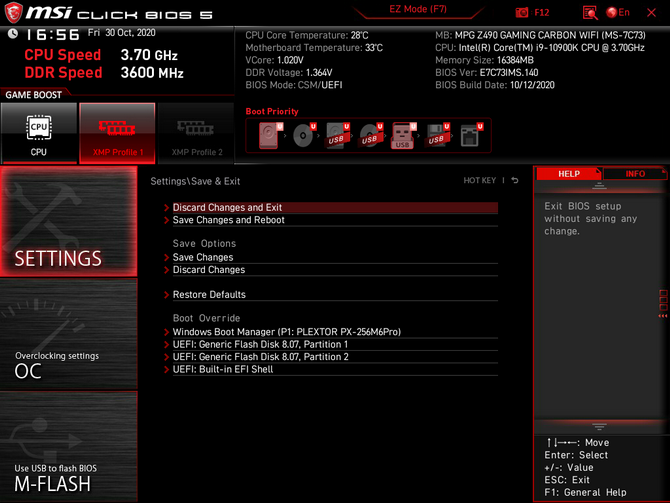The height and width of the screenshot is (503, 670).
Task: Click the CPU Speed 3.70 GHz value
Action: [149, 55]
